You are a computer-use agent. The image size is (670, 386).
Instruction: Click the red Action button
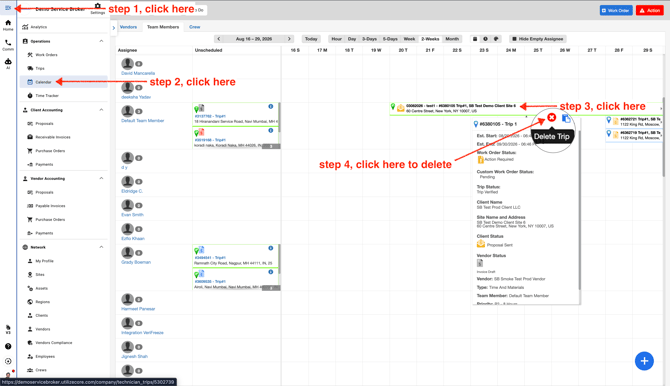point(649,10)
